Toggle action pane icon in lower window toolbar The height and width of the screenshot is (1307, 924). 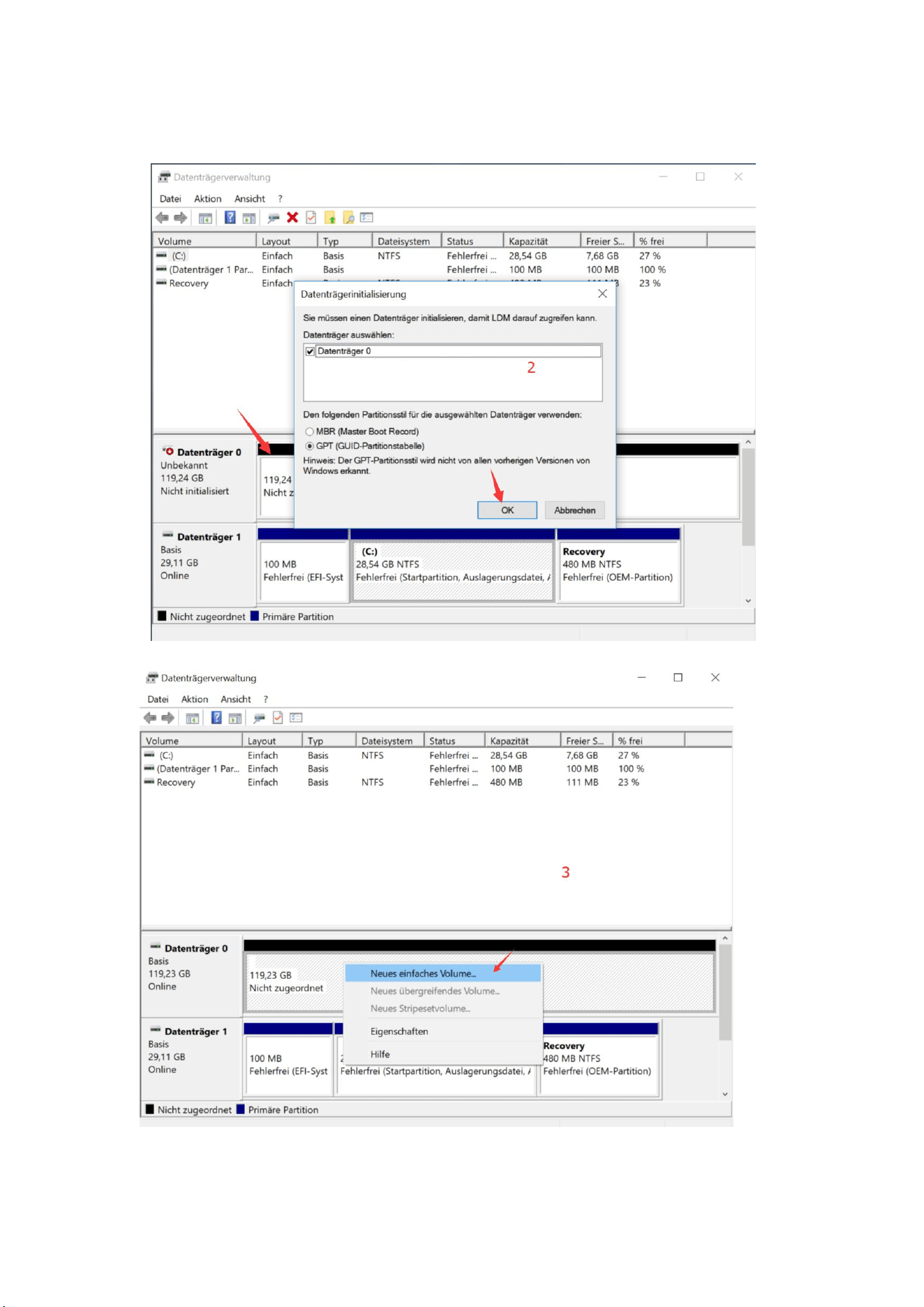[235, 718]
